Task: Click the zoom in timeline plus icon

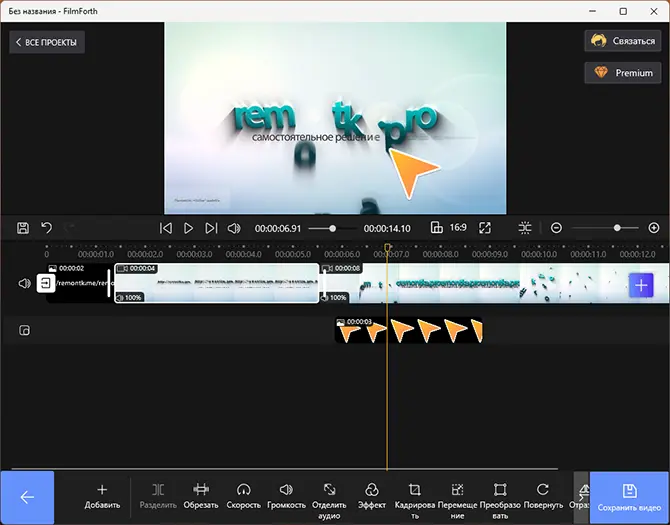Action: 654,228
